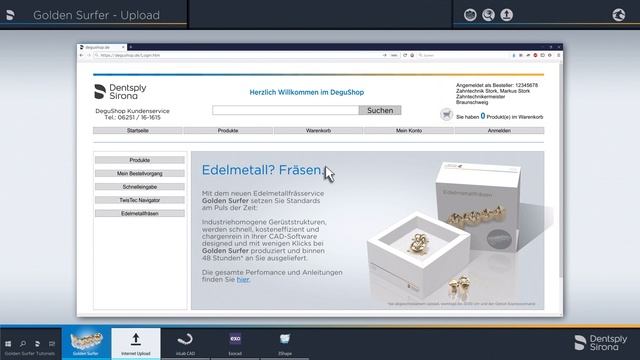Click the golden crown product image in box
Viewport: 640px width, 360px height.
[419, 243]
